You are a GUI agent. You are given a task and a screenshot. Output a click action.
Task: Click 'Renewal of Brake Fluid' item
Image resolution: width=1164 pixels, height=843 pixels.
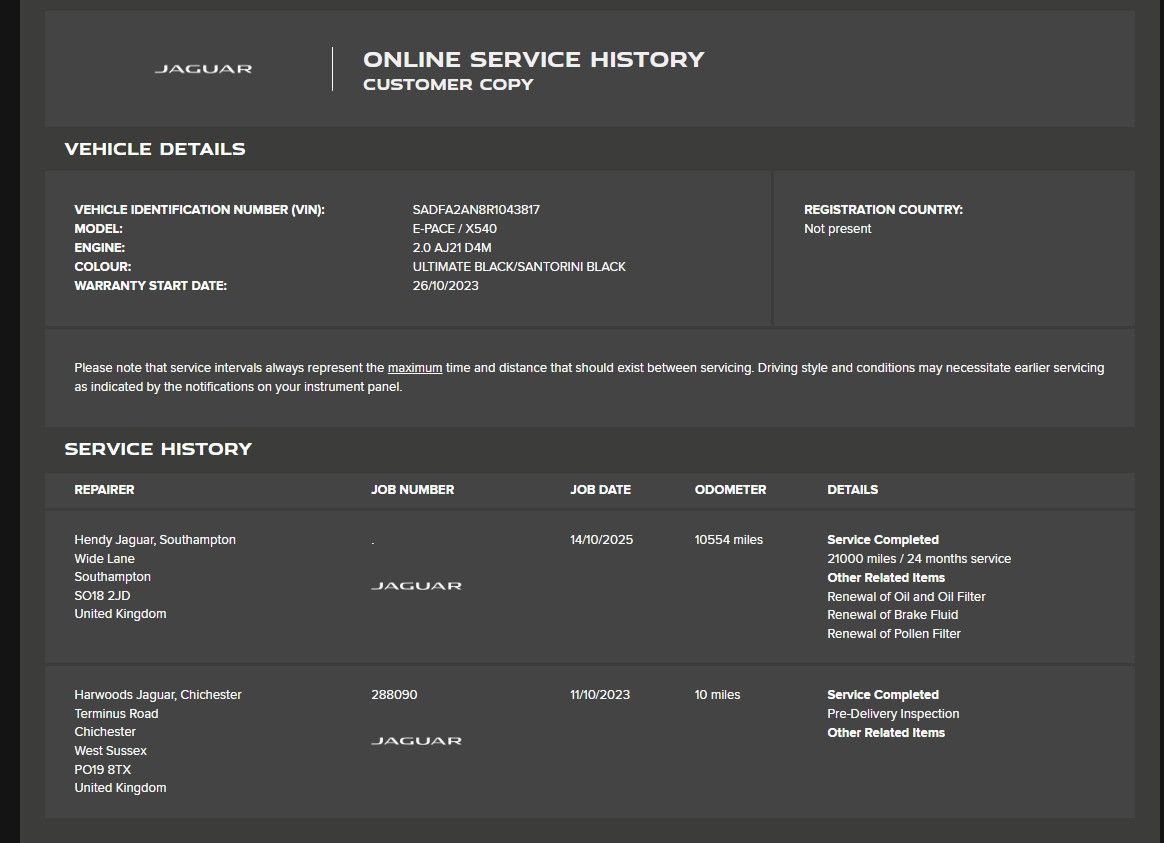[892, 614]
